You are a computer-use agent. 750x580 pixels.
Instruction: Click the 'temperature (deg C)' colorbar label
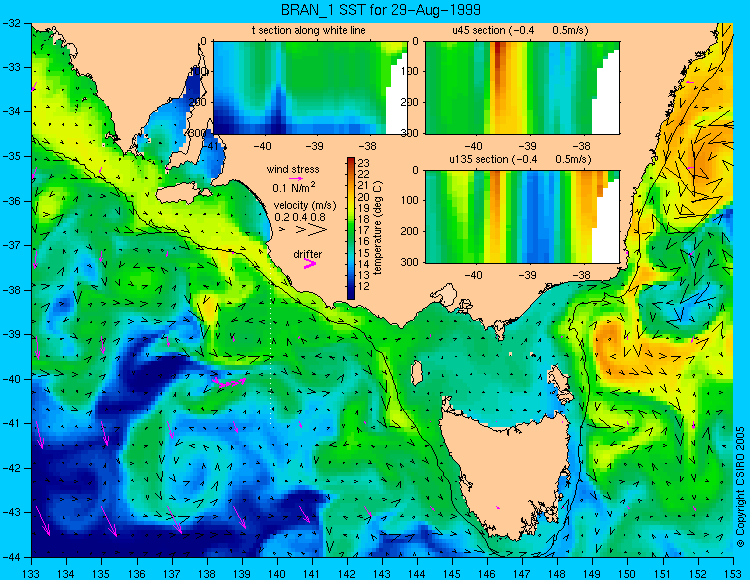(378, 228)
